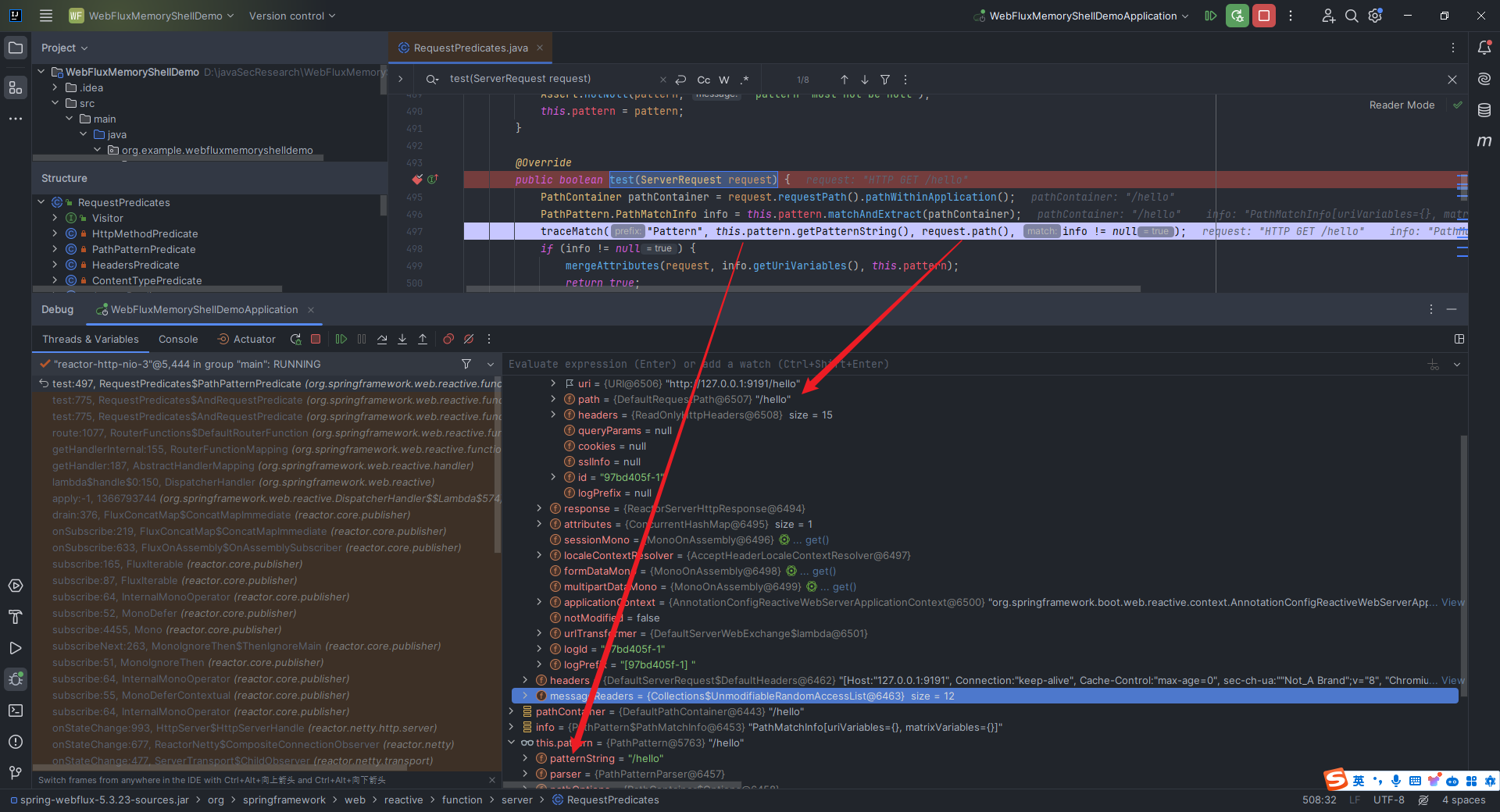Click Step Into in debugger toolbar
This screenshot has height=812, width=1500.
402,339
